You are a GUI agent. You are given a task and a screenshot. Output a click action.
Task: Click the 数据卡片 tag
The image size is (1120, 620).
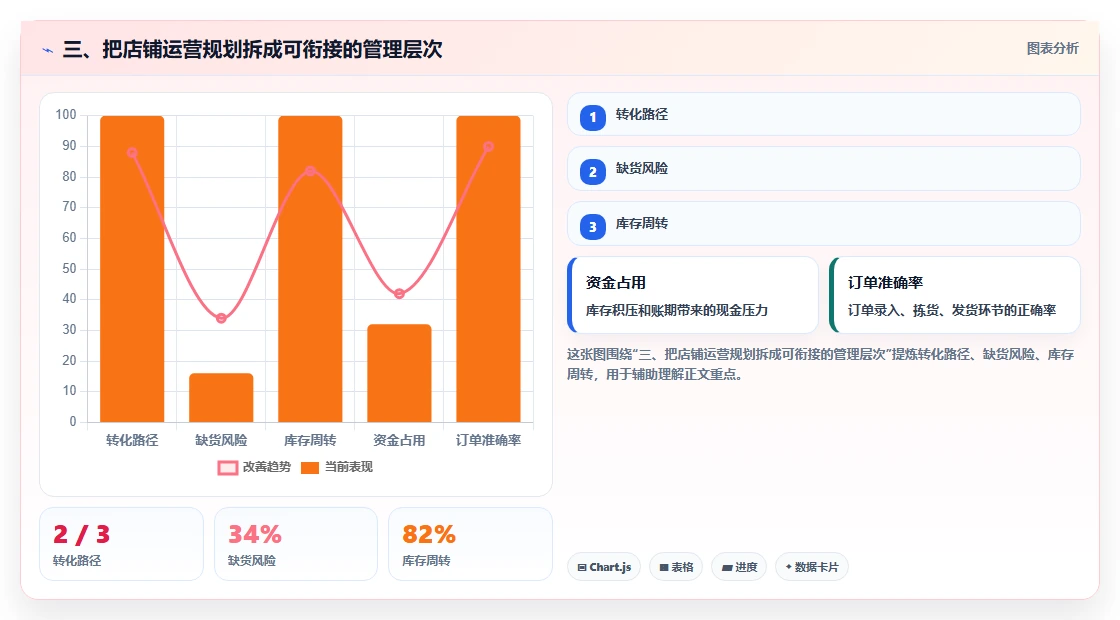[811, 567]
